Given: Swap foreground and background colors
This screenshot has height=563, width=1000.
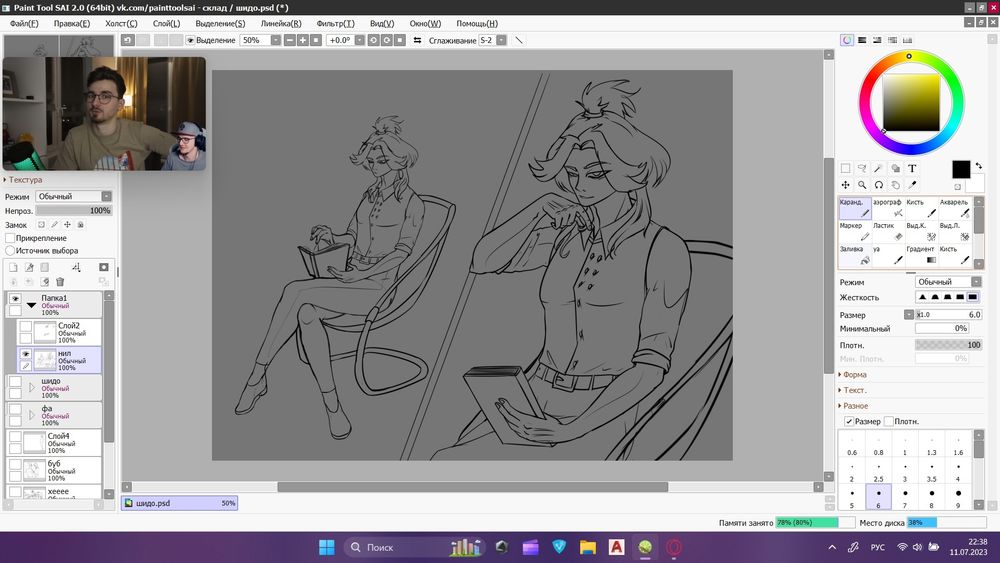Looking at the screenshot, I should click(979, 165).
